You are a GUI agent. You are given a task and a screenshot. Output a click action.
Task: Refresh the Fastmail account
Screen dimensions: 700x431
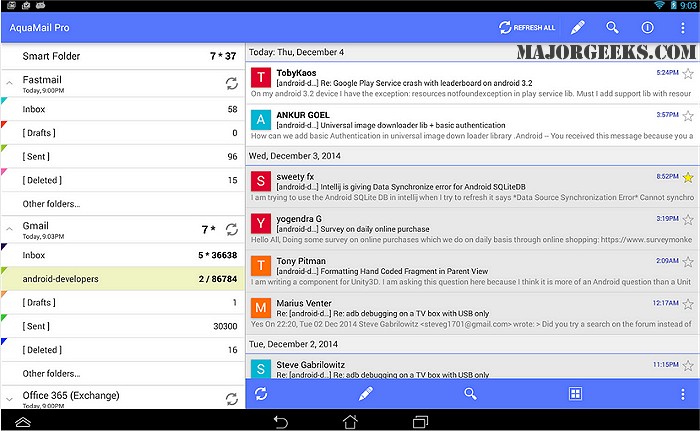pyautogui.click(x=231, y=84)
